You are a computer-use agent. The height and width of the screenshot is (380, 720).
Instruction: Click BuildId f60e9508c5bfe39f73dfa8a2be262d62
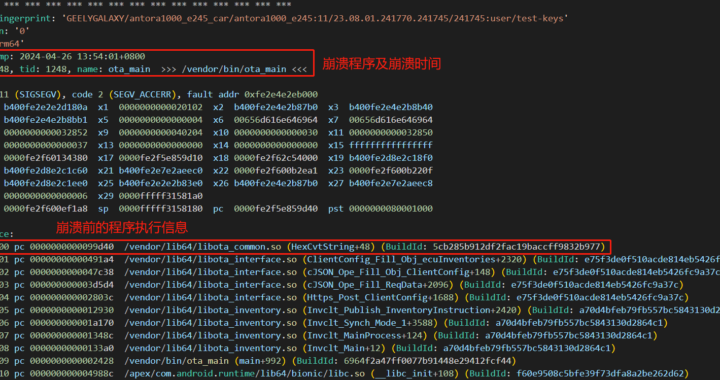point(600,374)
